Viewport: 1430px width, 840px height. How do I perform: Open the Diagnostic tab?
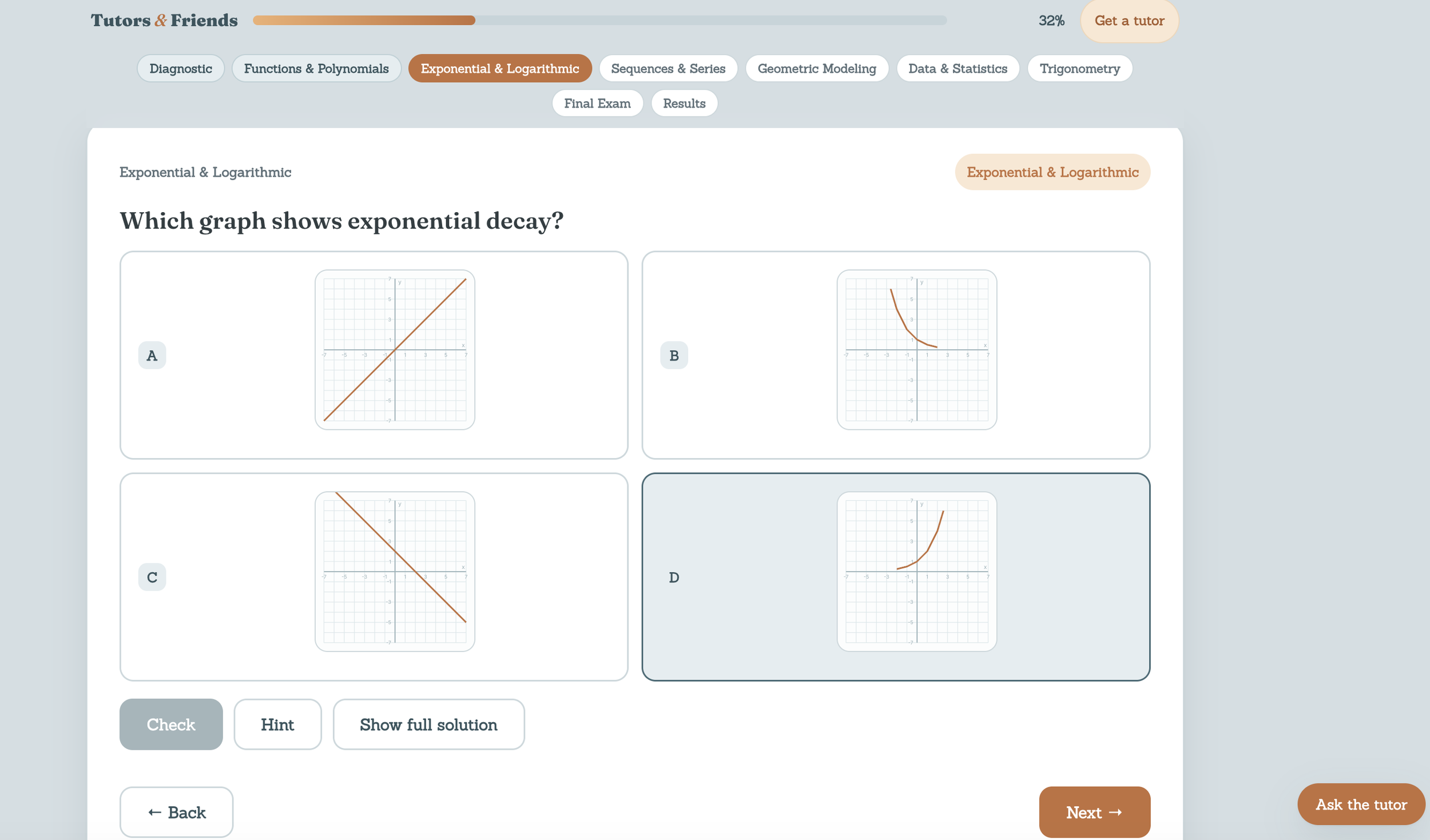click(x=181, y=69)
